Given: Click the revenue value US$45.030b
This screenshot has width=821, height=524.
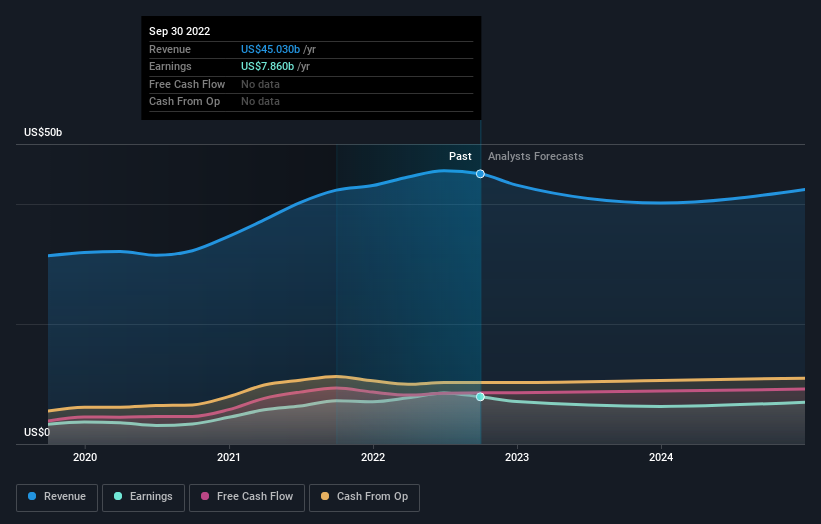Looking at the screenshot, I should (270, 49).
